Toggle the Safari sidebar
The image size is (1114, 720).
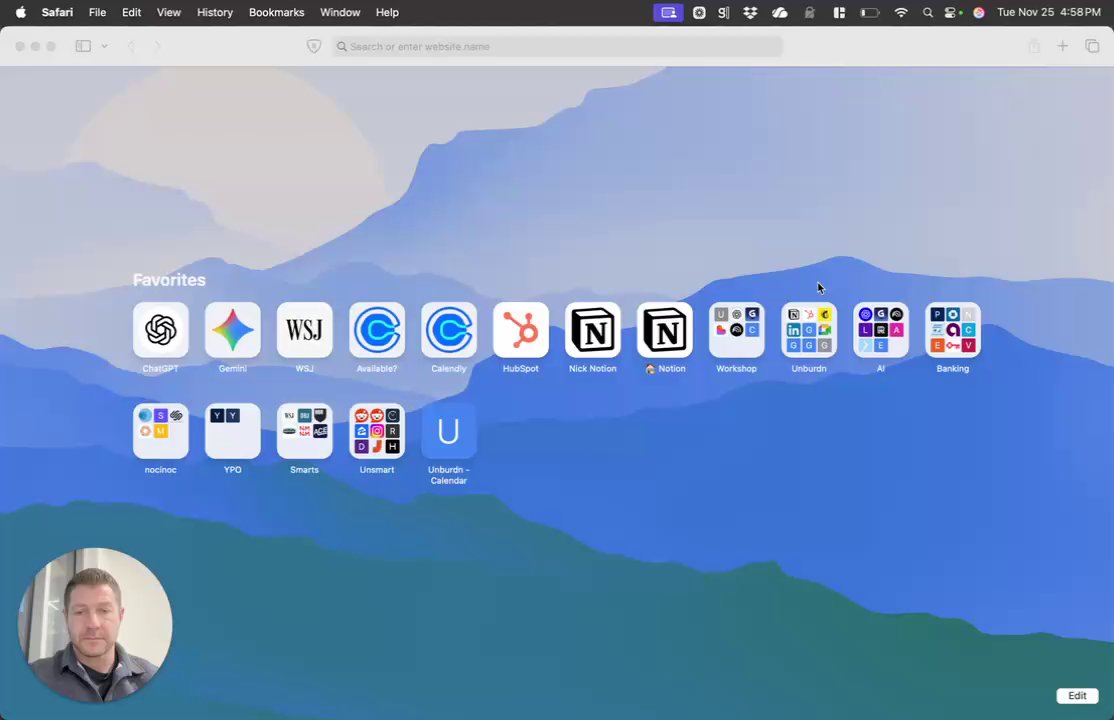(x=83, y=46)
